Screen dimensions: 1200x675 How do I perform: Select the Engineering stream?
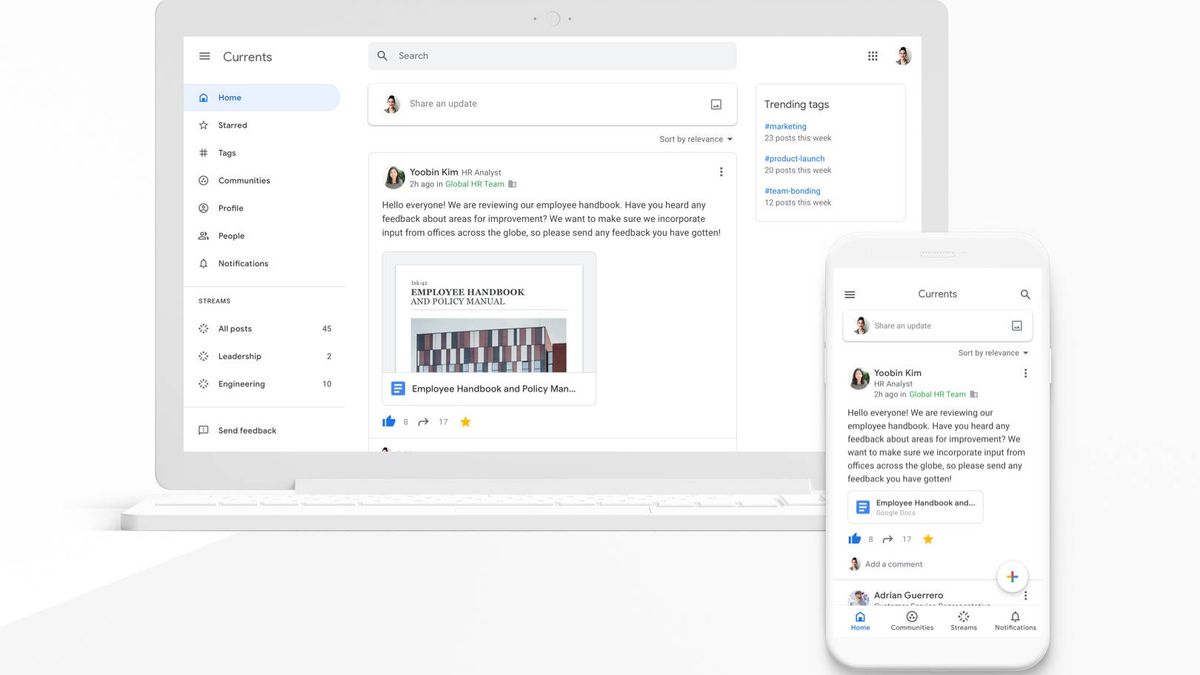coord(264,384)
